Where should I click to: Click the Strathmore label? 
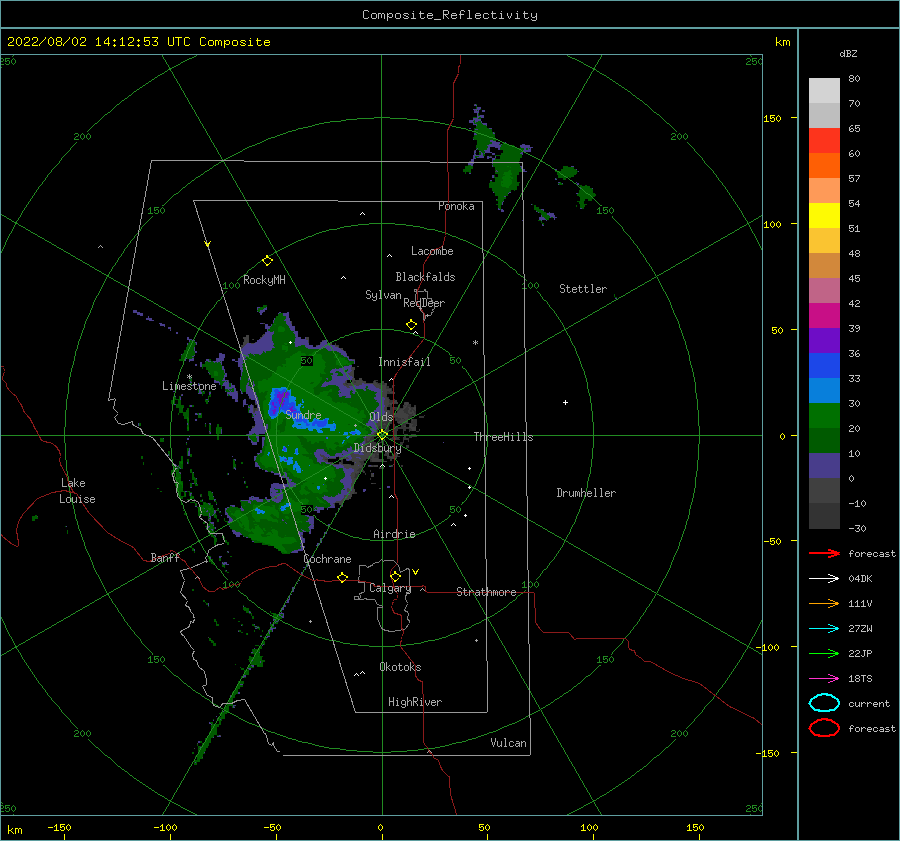coord(486,592)
